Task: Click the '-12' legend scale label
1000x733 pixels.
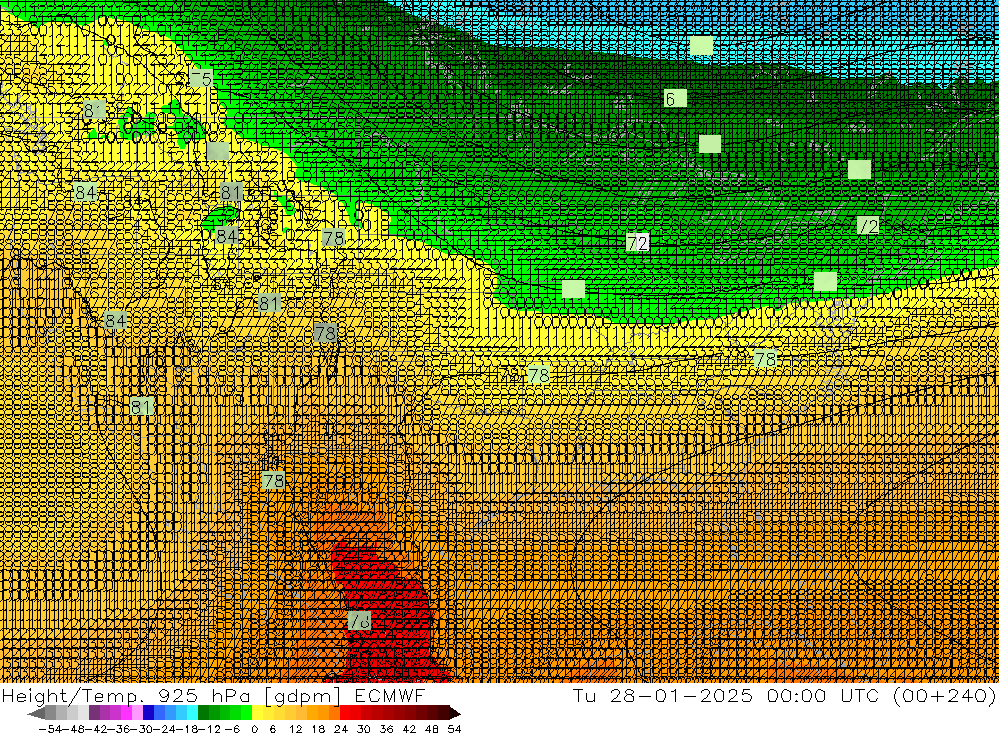Action: 209,729
